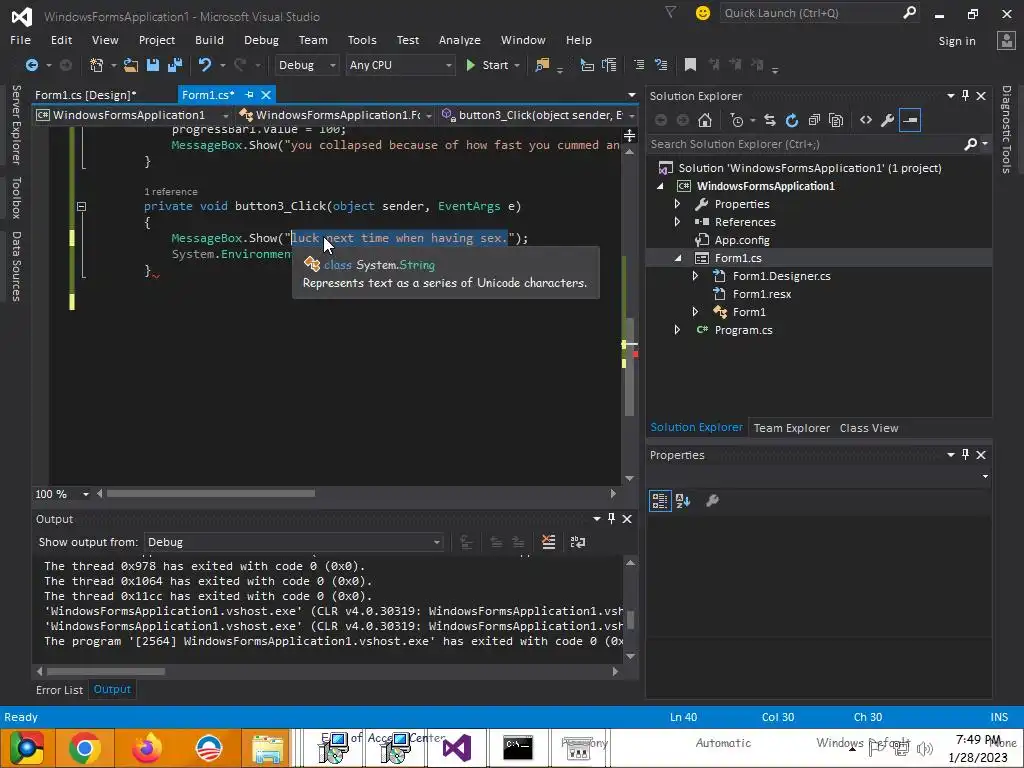Open the Server Explorer side panel
Viewport: 1024px width, 768px height.
[x=16, y=124]
